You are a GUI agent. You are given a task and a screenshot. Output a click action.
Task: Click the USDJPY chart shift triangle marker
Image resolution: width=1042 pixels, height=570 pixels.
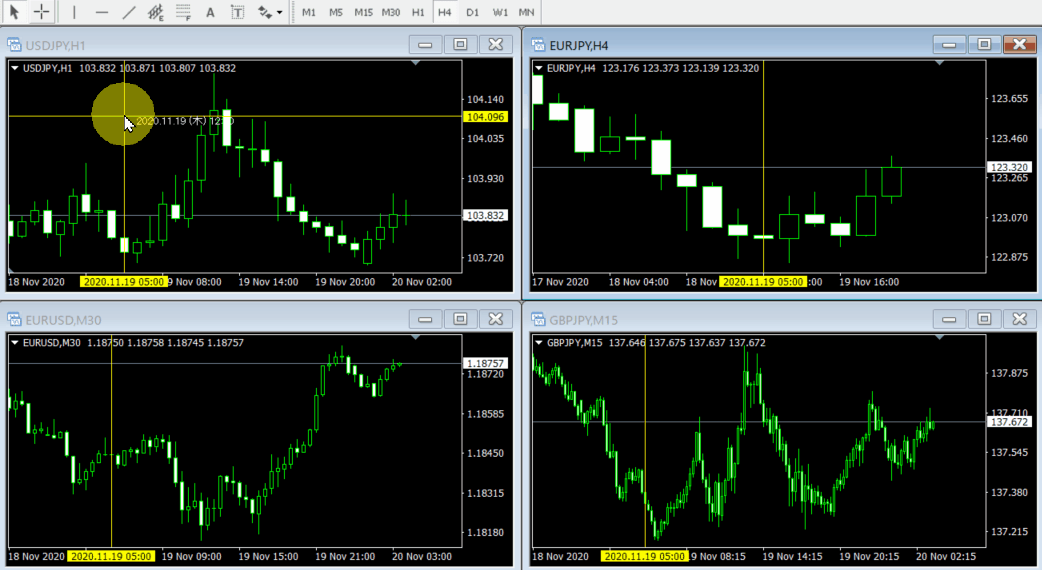pos(415,62)
